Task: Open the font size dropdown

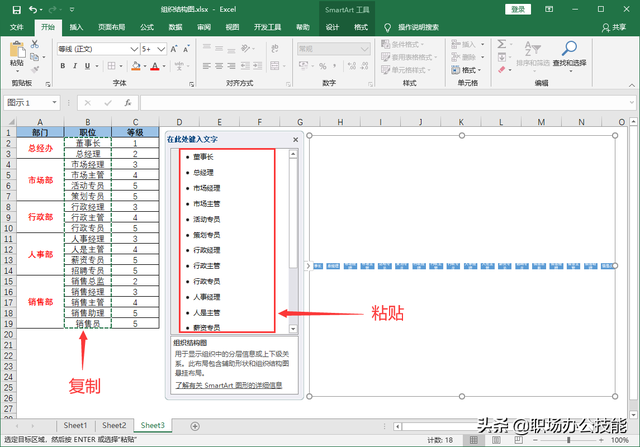Action: coord(161,49)
